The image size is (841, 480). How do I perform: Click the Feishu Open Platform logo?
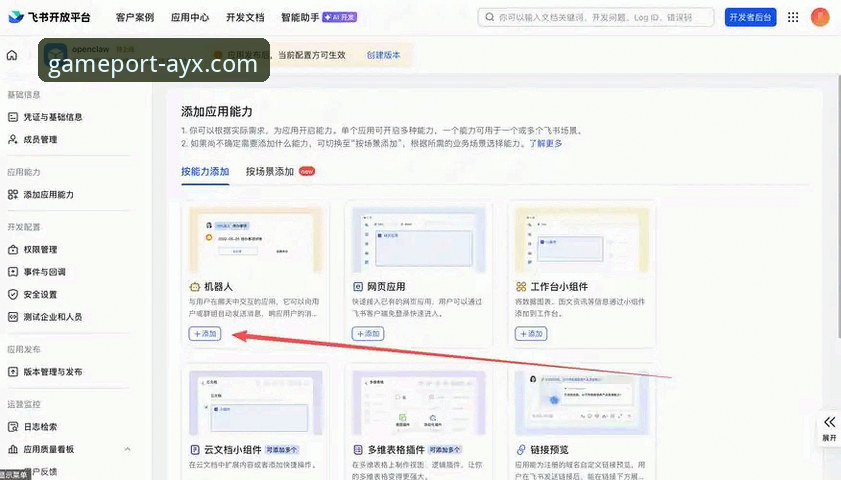click(x=49, y=17)
